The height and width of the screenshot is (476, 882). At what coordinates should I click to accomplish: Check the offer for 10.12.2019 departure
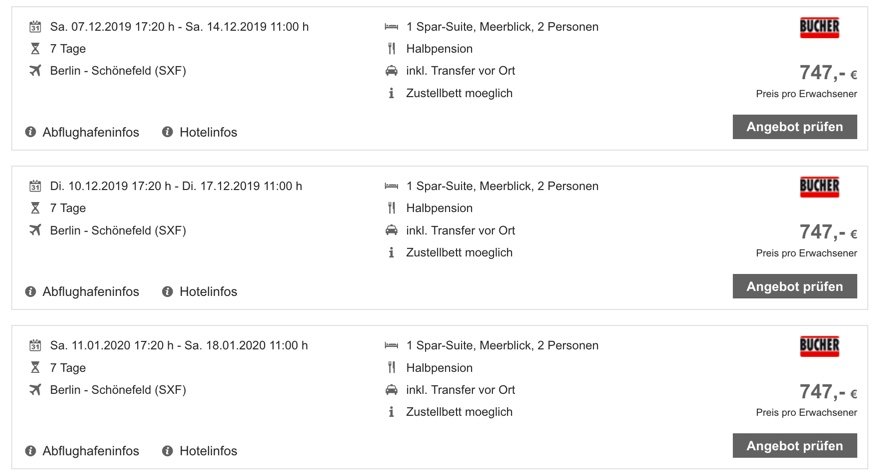click(794, 286)
